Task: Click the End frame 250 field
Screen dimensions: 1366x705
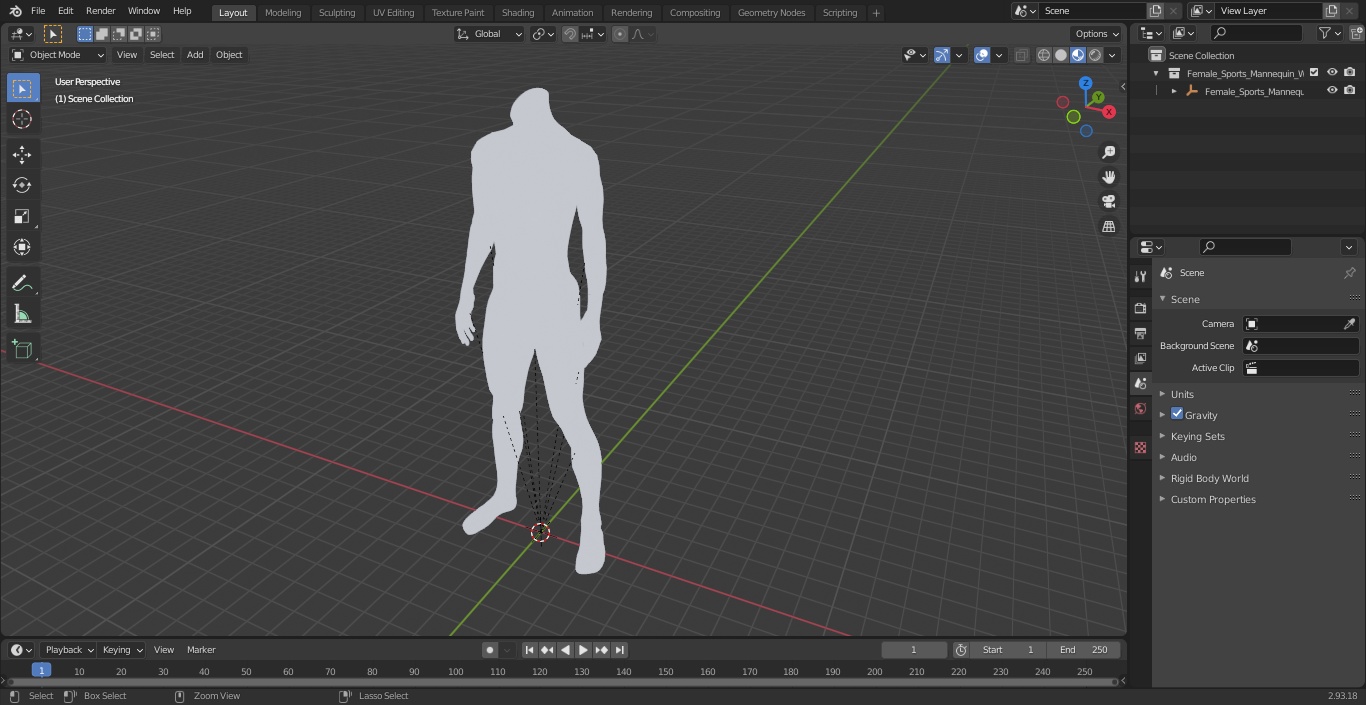Action: tap(1084, 650)
